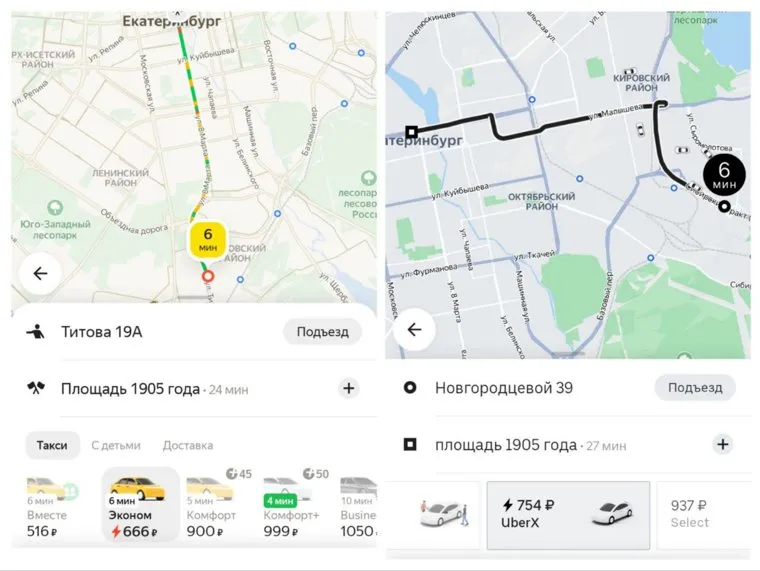Add a stop next to площадь 1905 года 27 мин
The height and width of the screenshot is (571, 760).
click(x=723, y=444)
